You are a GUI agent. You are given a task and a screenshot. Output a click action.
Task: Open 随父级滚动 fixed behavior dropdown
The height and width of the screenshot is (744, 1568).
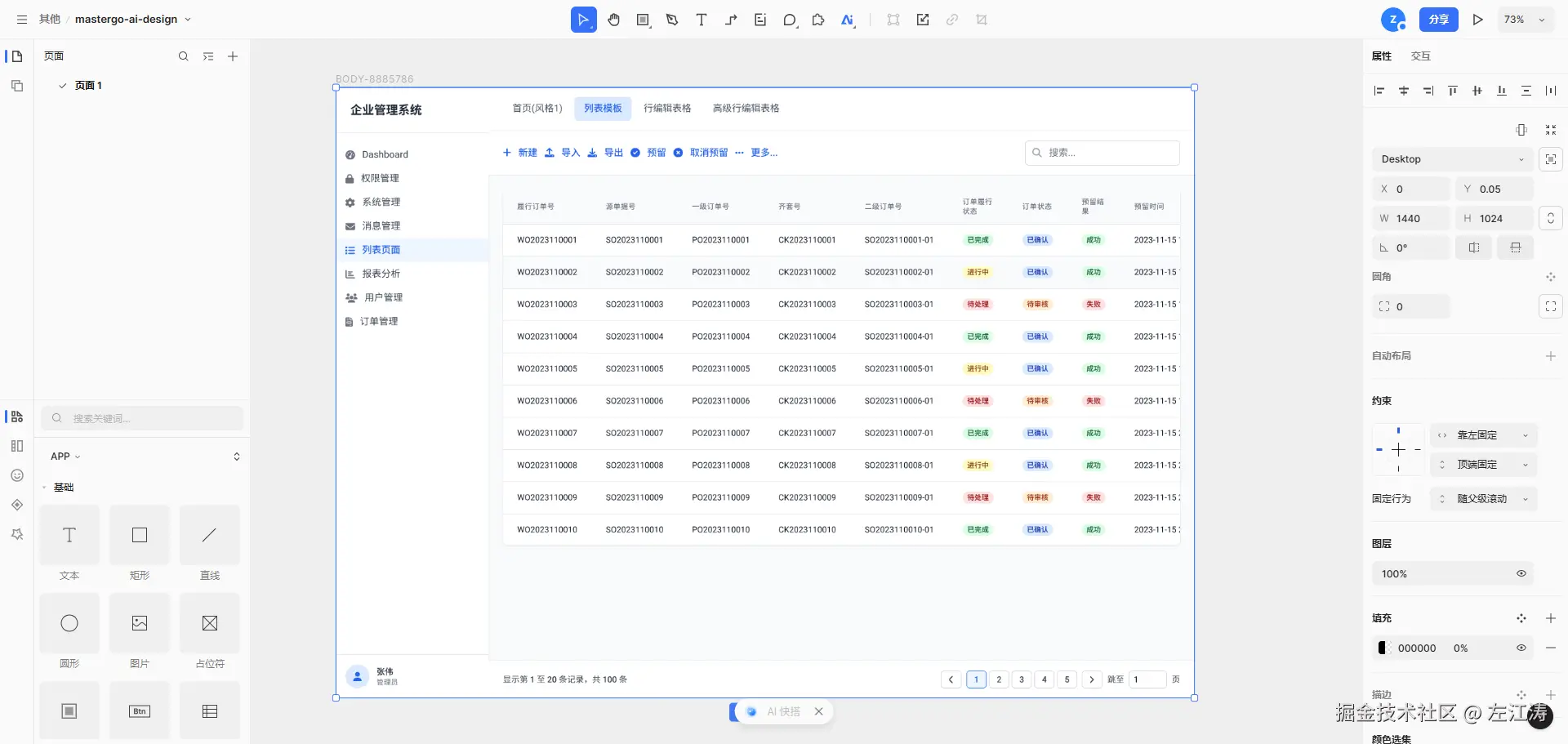pos(1483,499)
